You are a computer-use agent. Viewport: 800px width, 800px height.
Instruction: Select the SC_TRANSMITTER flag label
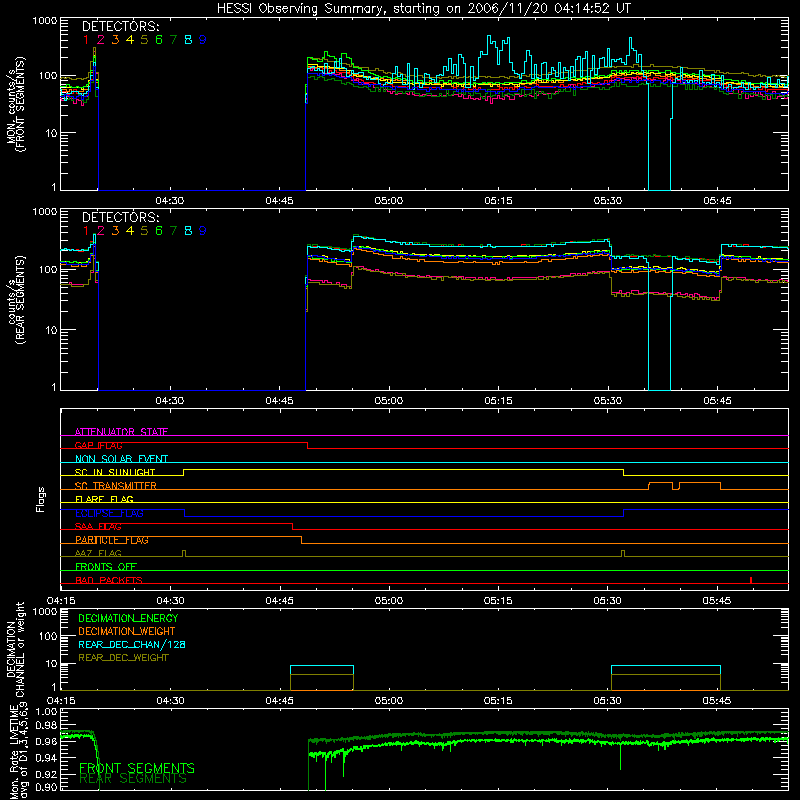click(x=116, y=486)
